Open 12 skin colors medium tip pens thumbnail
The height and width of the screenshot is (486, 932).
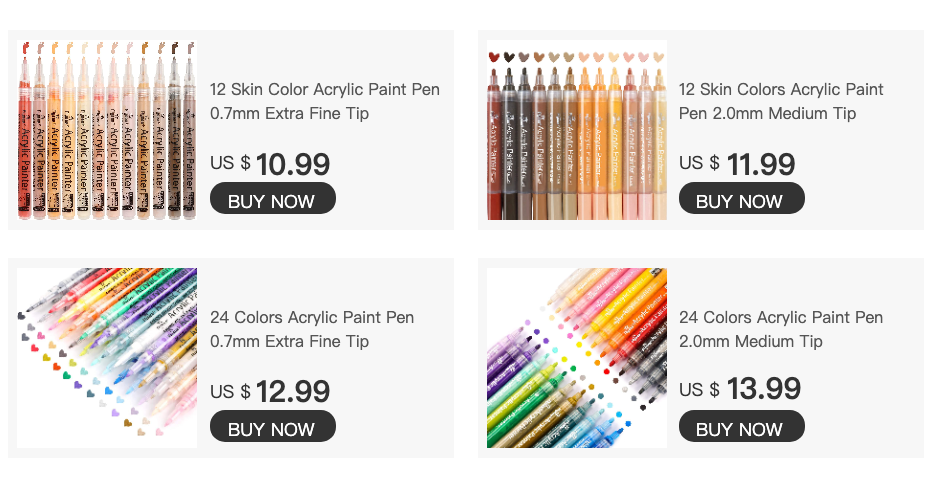(x=577, y=130)
